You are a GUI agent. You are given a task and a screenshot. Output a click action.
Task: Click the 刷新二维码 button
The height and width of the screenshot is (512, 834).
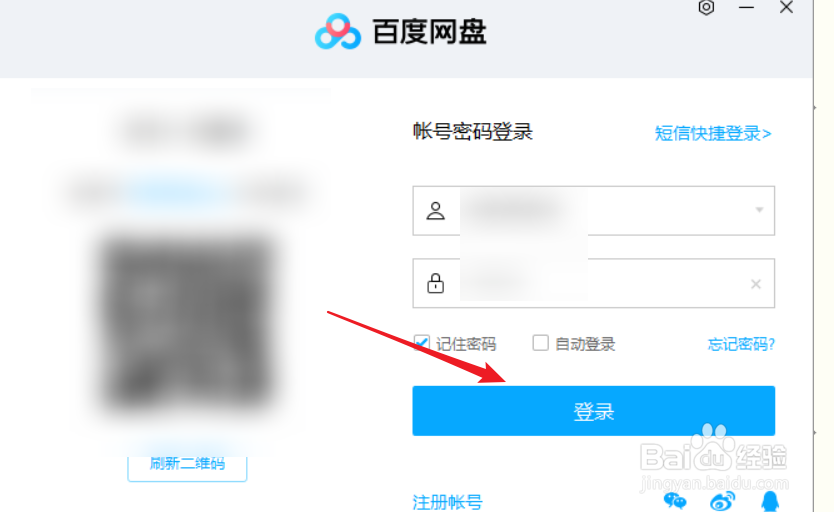click(x=187, y=467)
